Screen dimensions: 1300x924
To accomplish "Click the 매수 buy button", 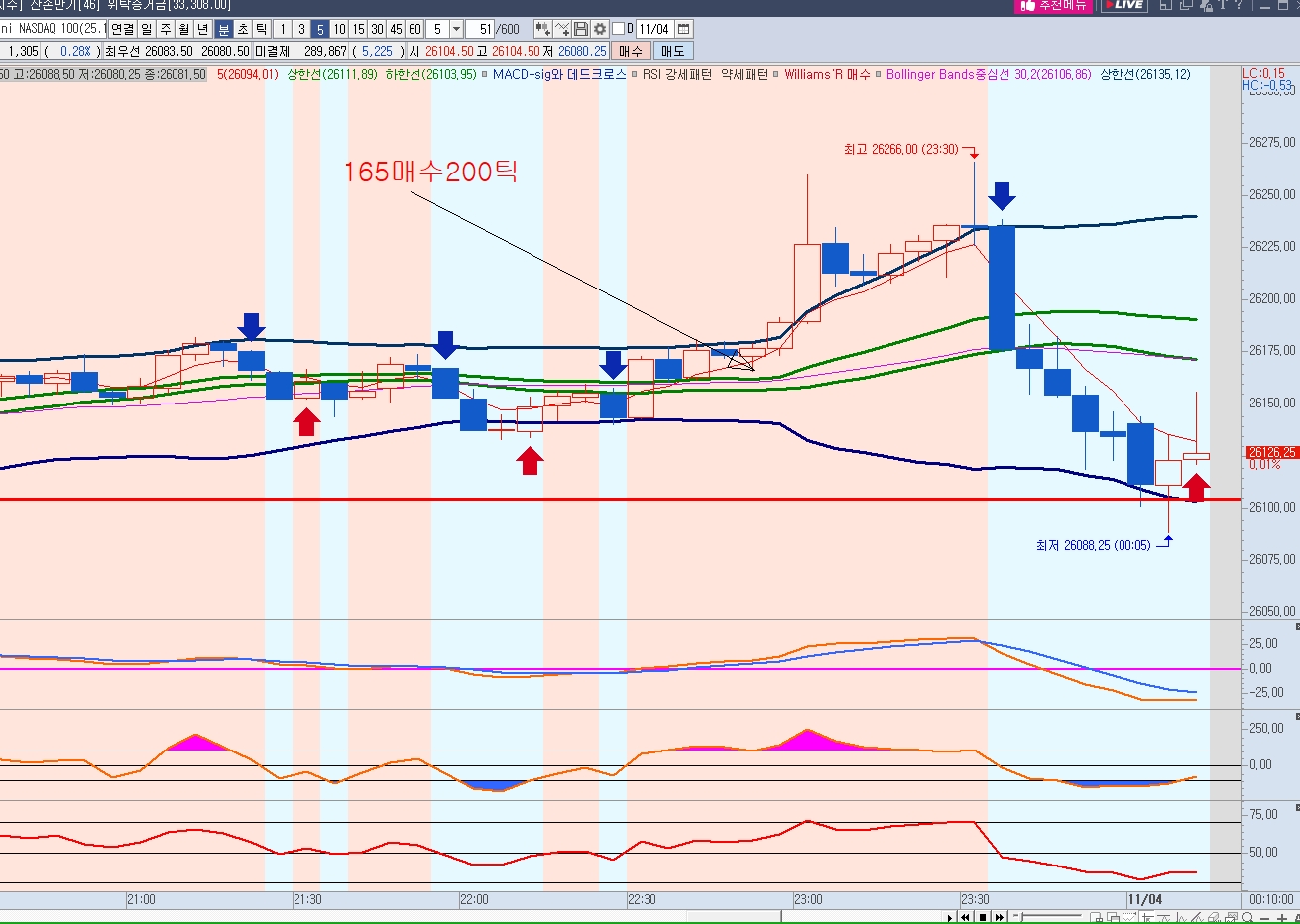I will [631, 51].
